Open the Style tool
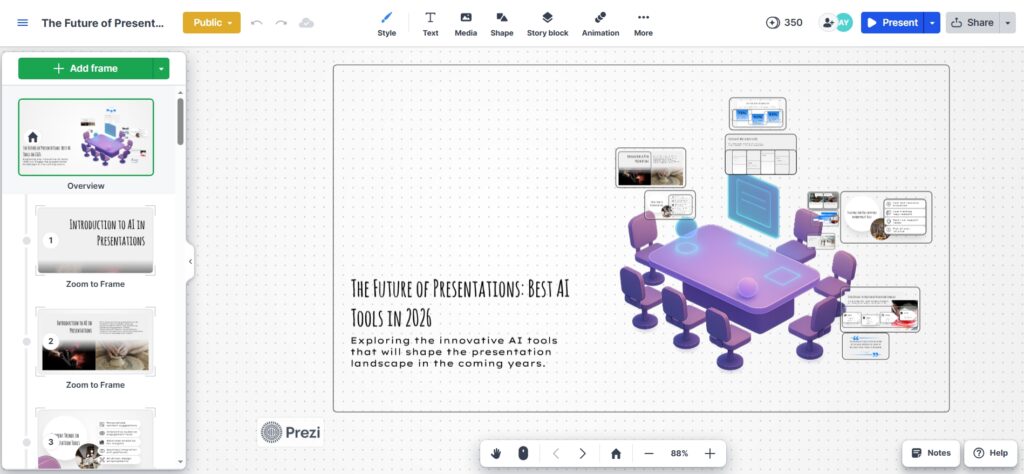Viewport: 1024px width, 474px height. pos(387,24)
